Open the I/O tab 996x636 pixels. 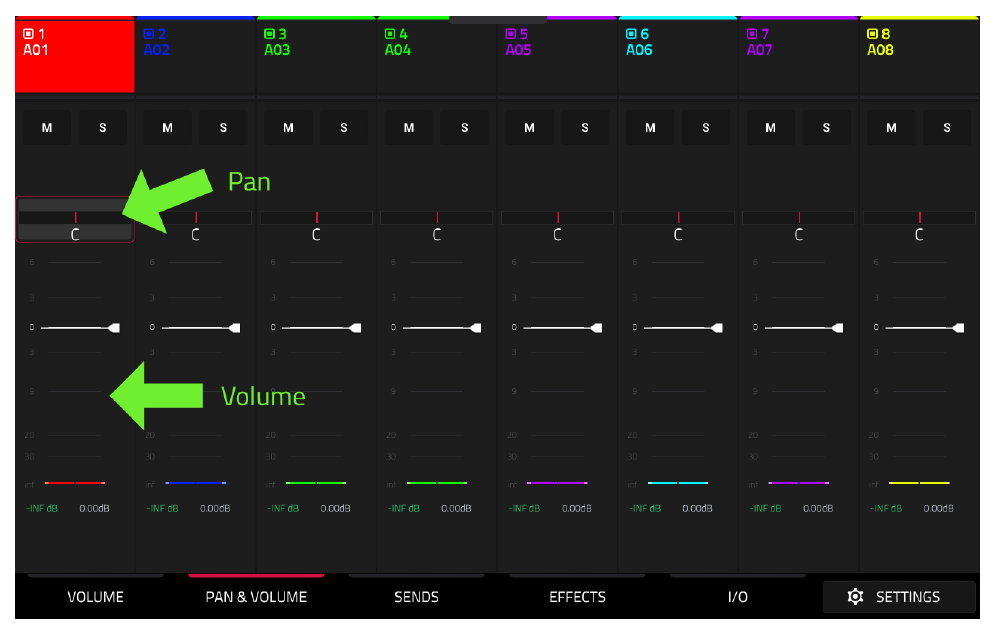tap(738, 597)
